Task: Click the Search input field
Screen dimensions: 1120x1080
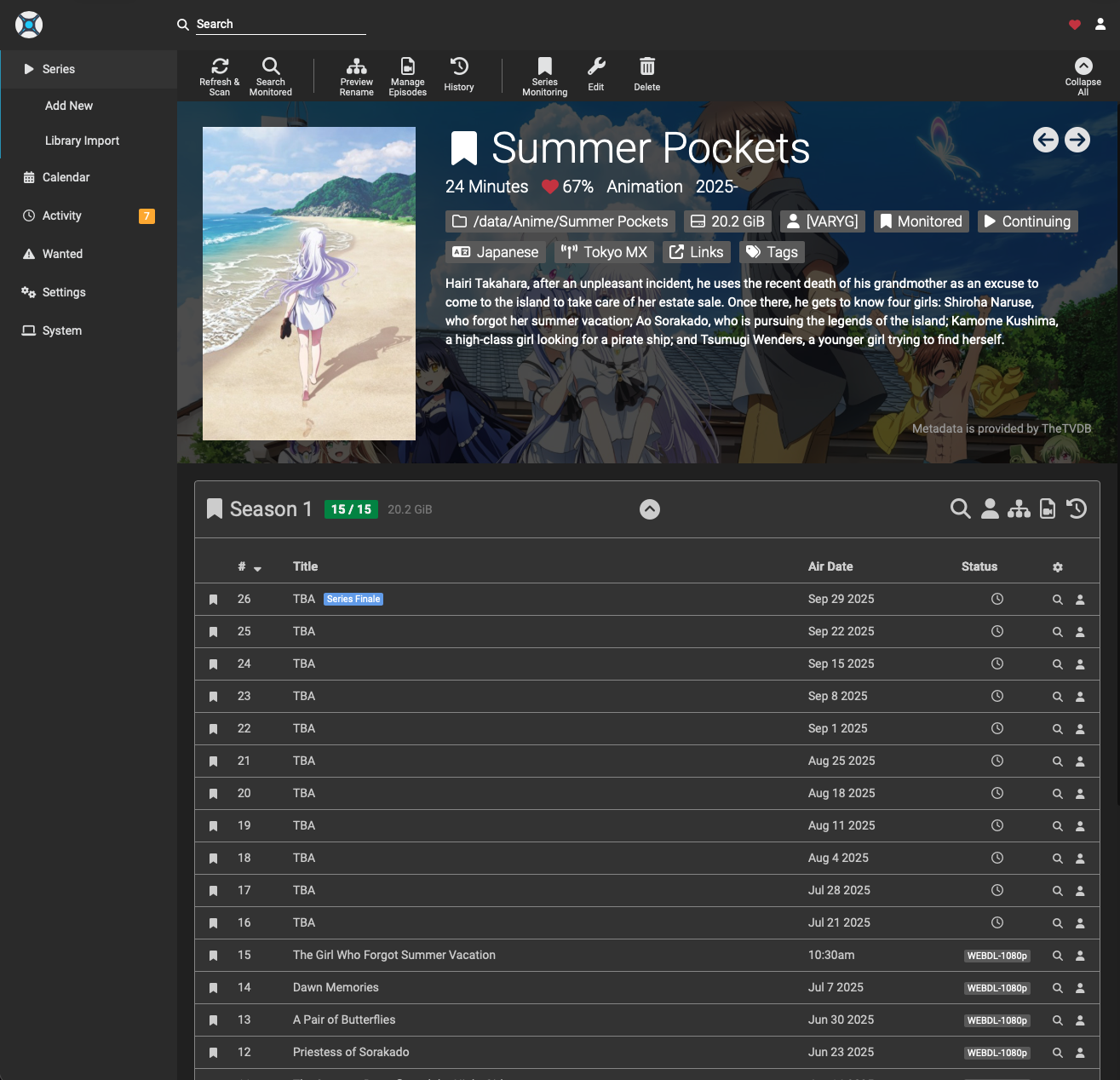Action: click(x=281, y=24)
